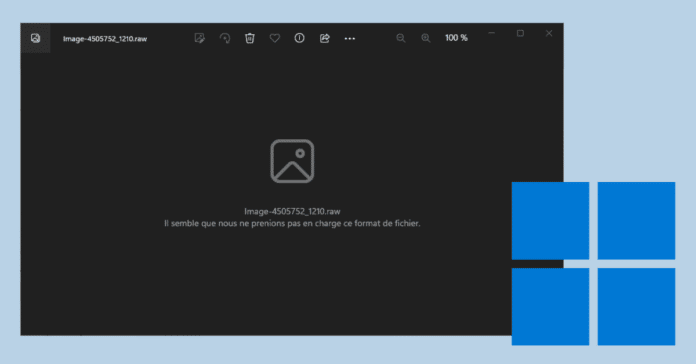Click the Photos app icon in title bar

click(x=36, y=38)
